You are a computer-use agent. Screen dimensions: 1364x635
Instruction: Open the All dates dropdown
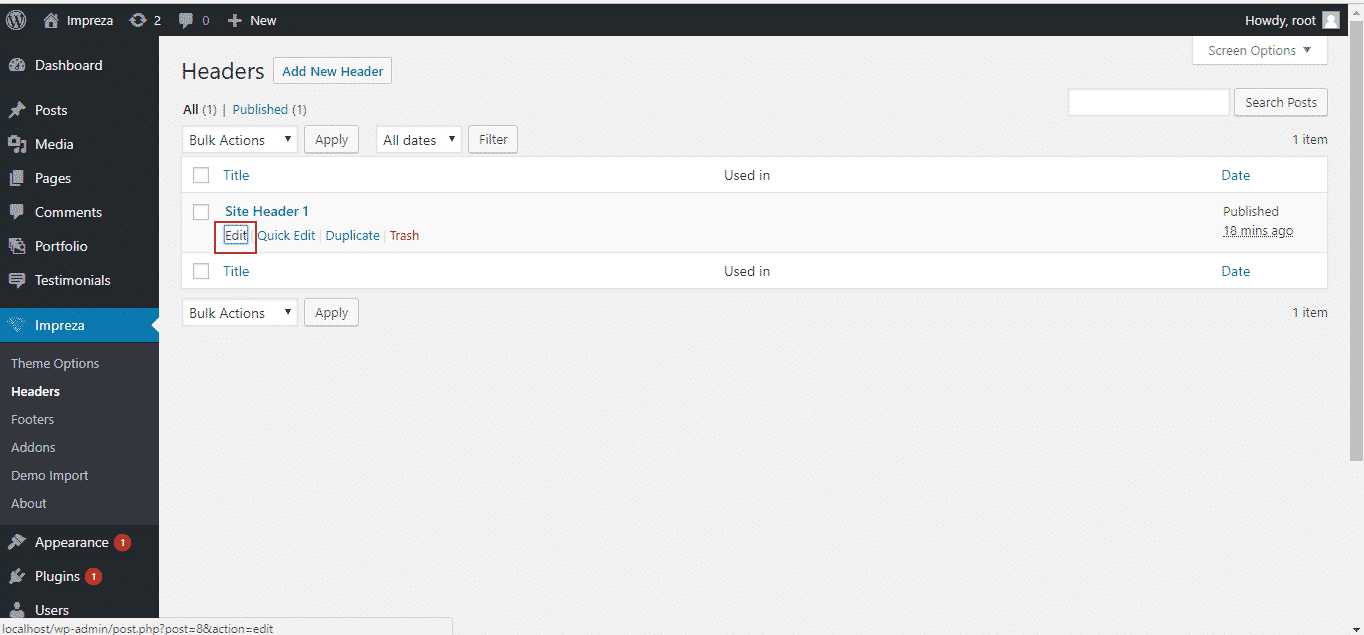pyautogui.click(x=418, y=140)
